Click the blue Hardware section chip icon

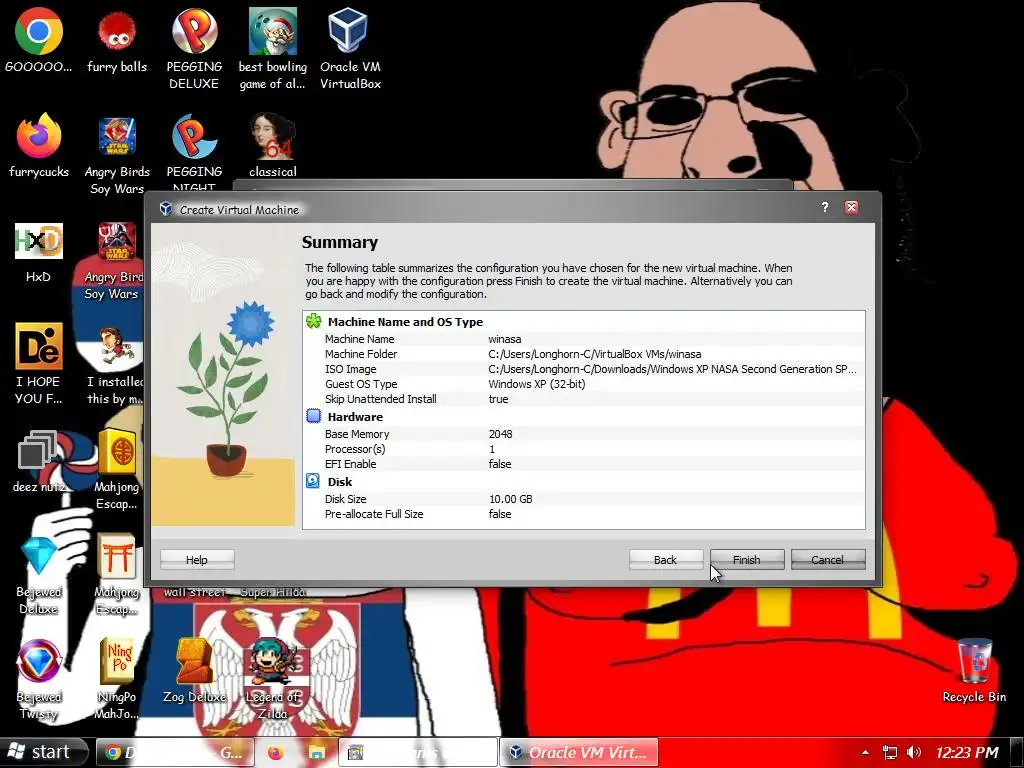(x=313, y=416)
